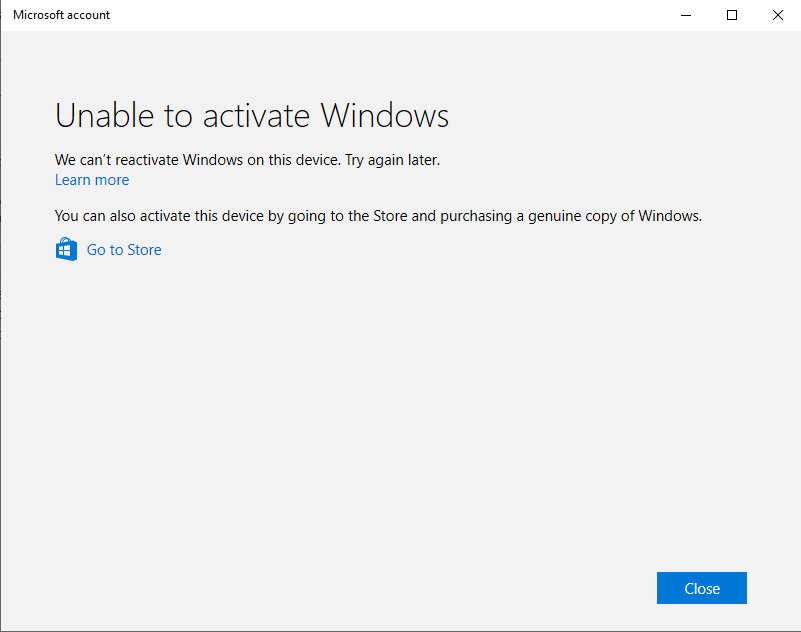The height and width of the screenshot is (632, 801).
Task: Minimize the Microsoft account window
Action: point(686,15)
